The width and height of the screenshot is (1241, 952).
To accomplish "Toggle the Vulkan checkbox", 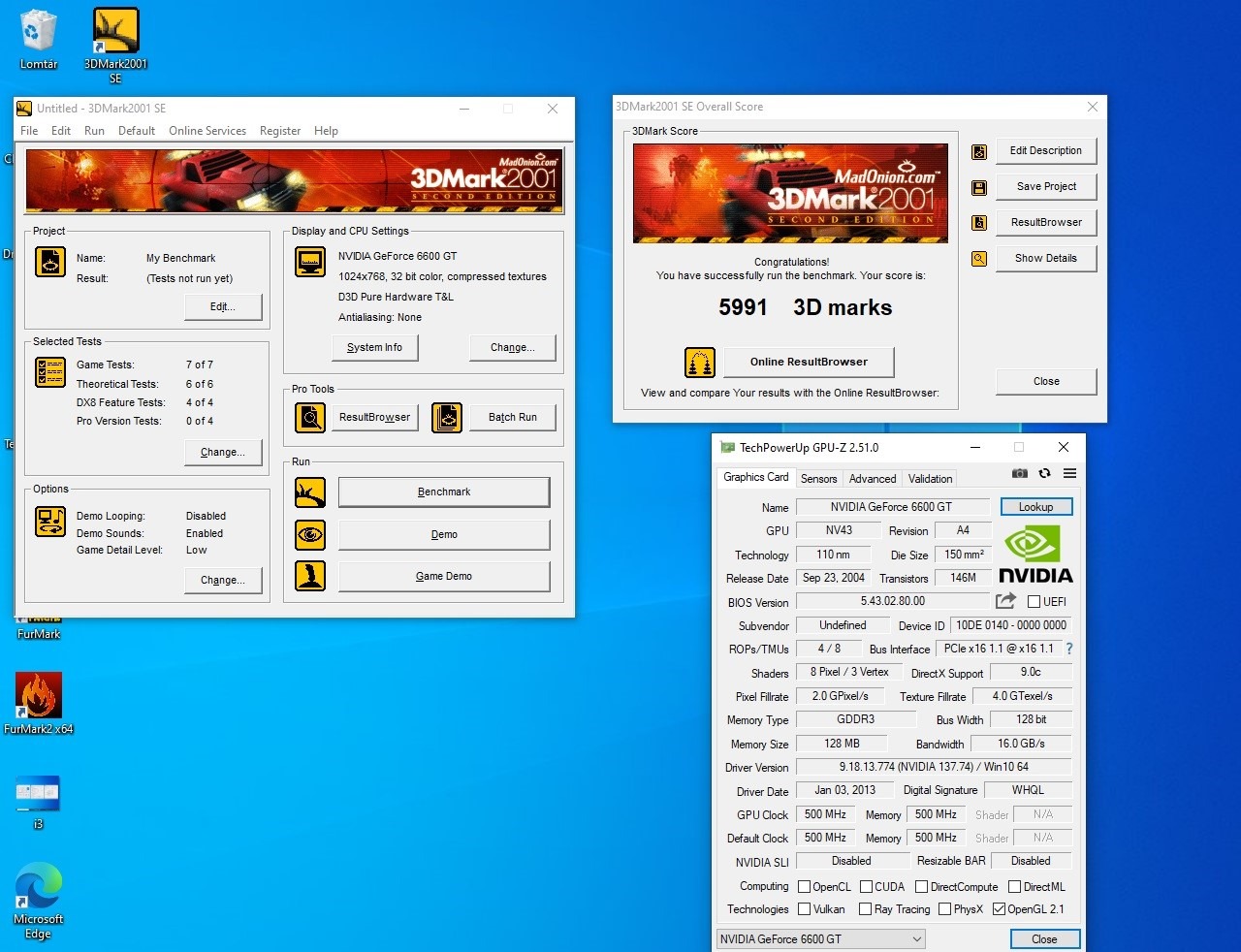I will pyautogui.click(x=804, y=909).
